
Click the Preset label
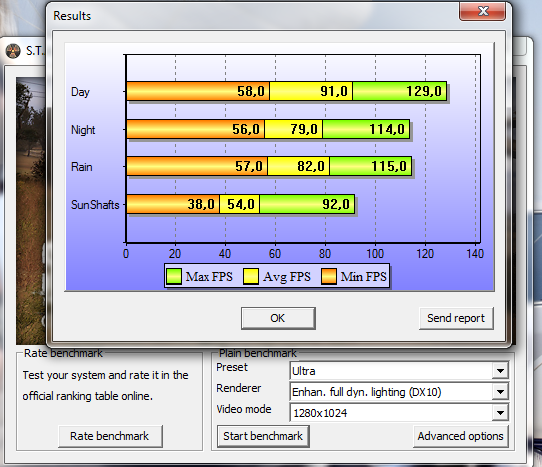click(232, 367)
